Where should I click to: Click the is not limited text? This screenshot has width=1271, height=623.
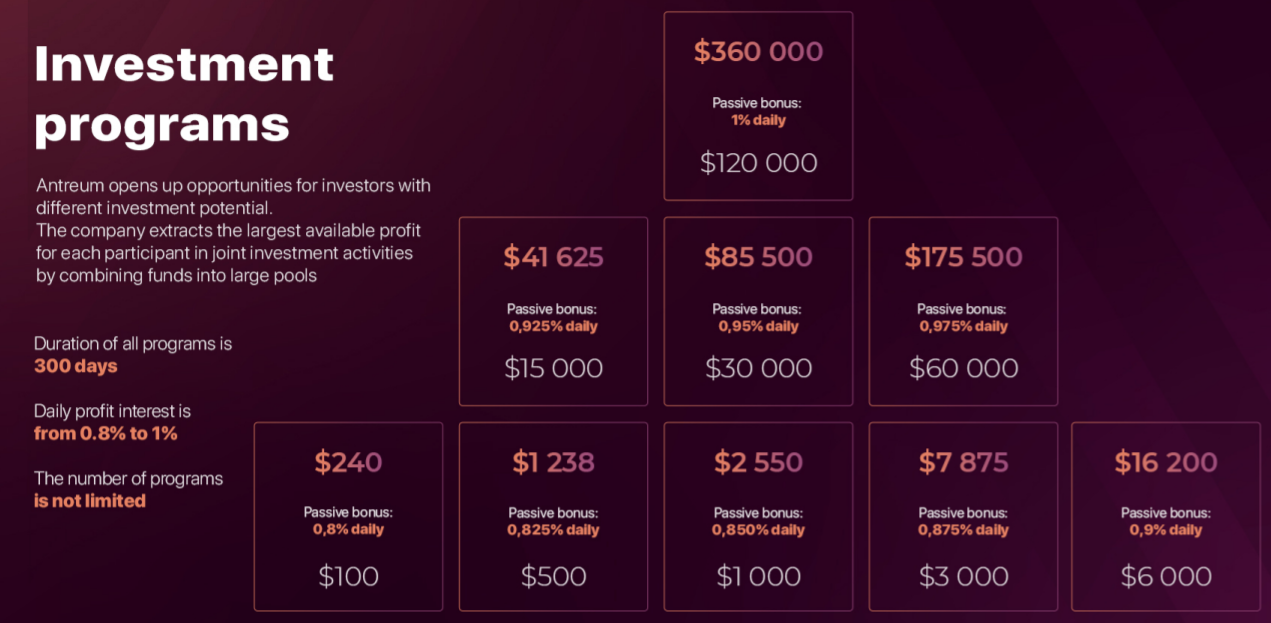pyautogui.click(x=90, y=501)
